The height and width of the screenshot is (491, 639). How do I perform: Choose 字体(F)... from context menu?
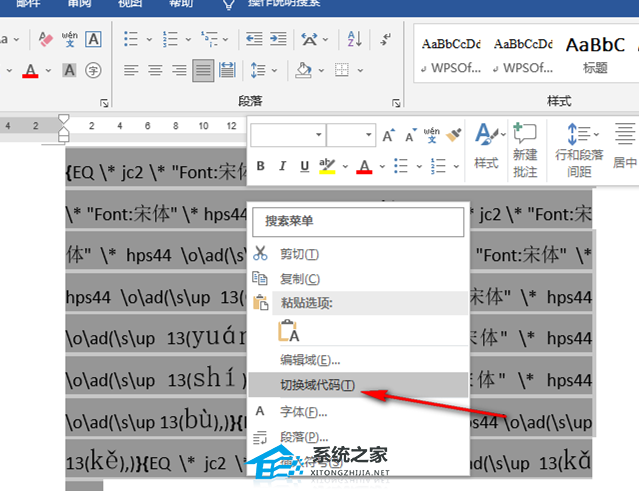click(358, 412)
